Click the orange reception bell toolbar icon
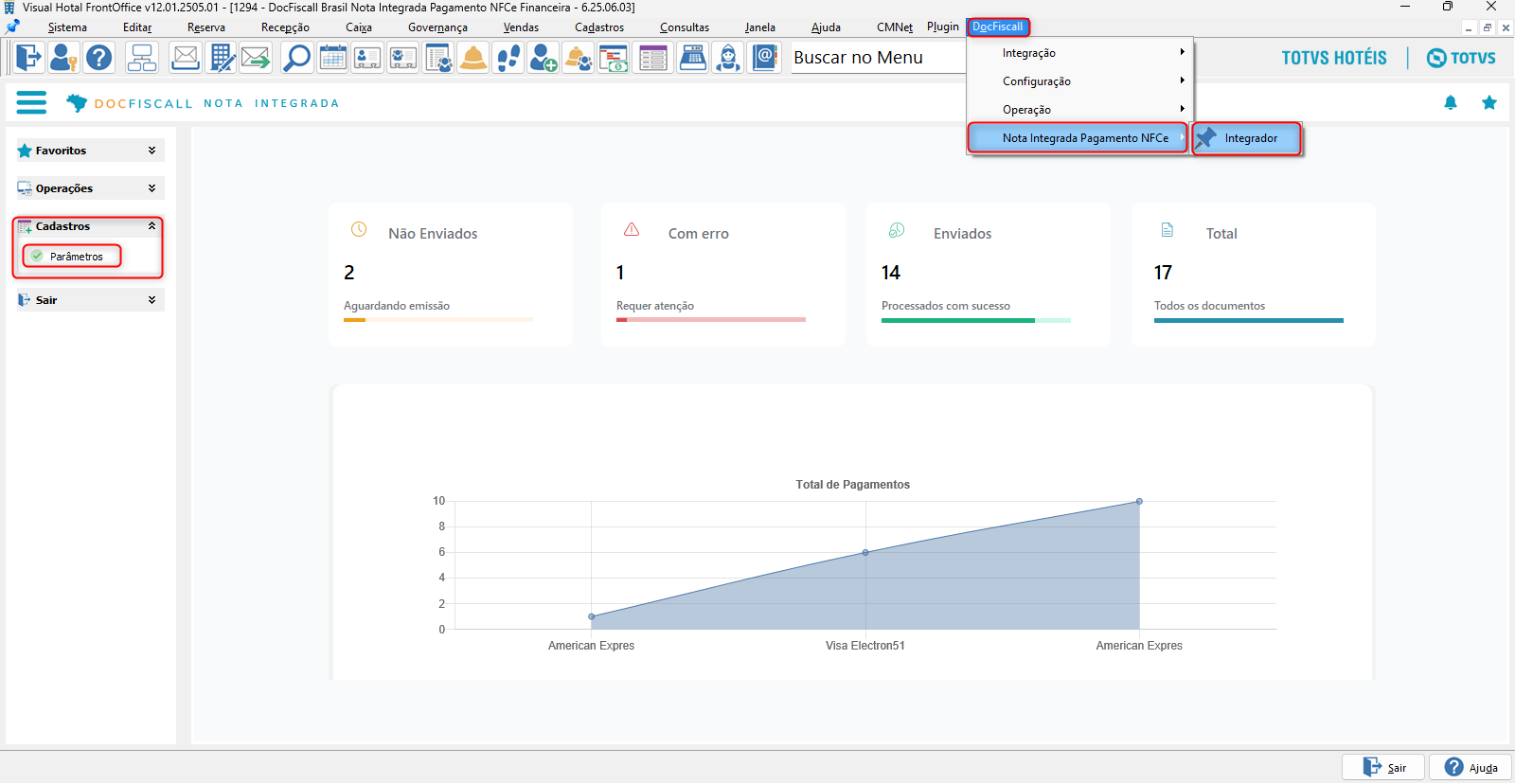This screenshot has width=1515, height=784. (x=472, y=58)
